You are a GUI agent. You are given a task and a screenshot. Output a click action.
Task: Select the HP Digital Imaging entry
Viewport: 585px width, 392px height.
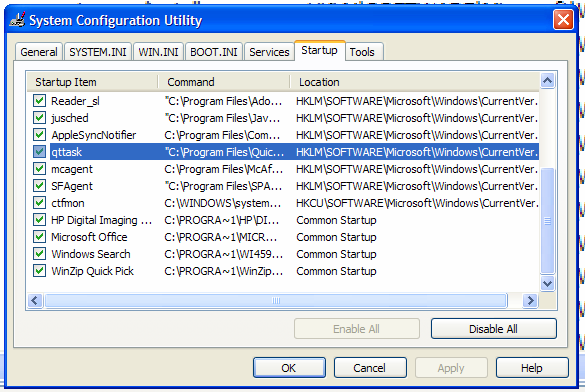(101, 220)
